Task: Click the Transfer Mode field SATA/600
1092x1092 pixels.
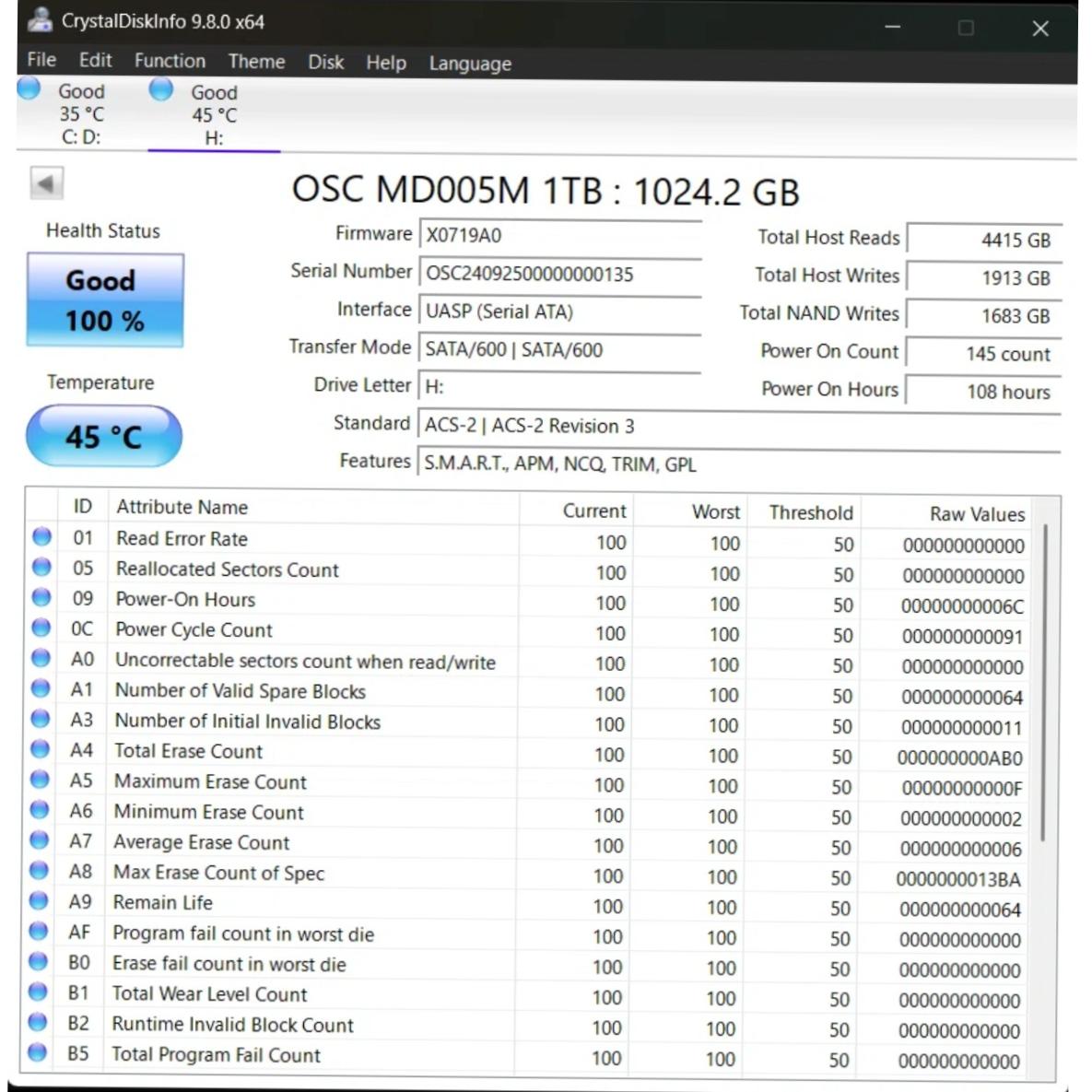Action: [559, 349]
